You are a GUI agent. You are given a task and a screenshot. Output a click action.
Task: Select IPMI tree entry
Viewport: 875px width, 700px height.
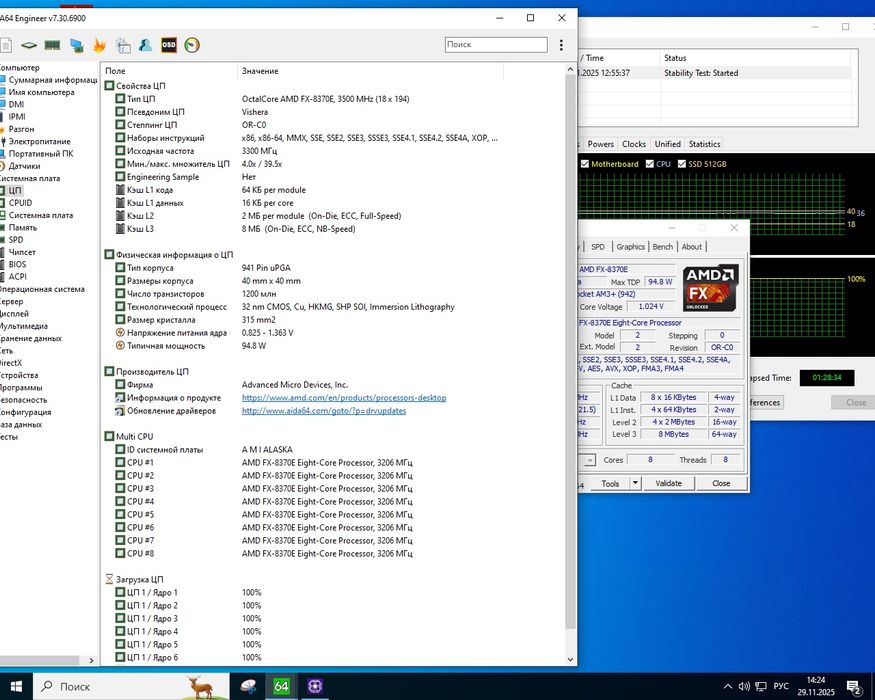17,117
